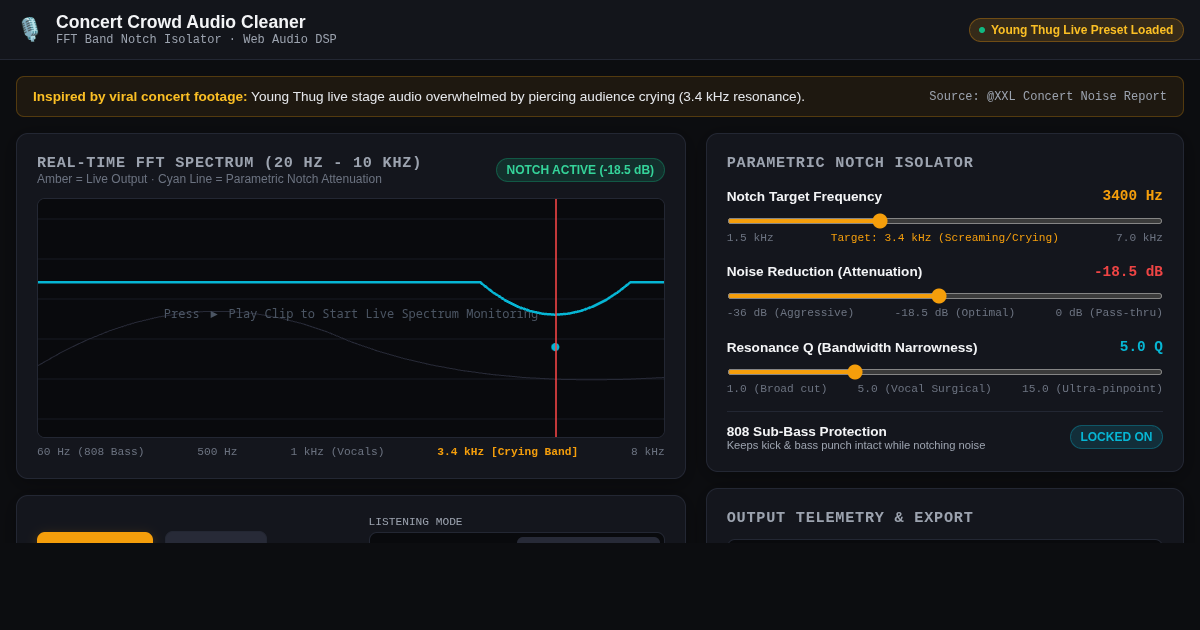This screenshot has height=630, width=1200.
Task: Click the 1 kHz (Vocals) axis label
Action: (x=337, y=452)
